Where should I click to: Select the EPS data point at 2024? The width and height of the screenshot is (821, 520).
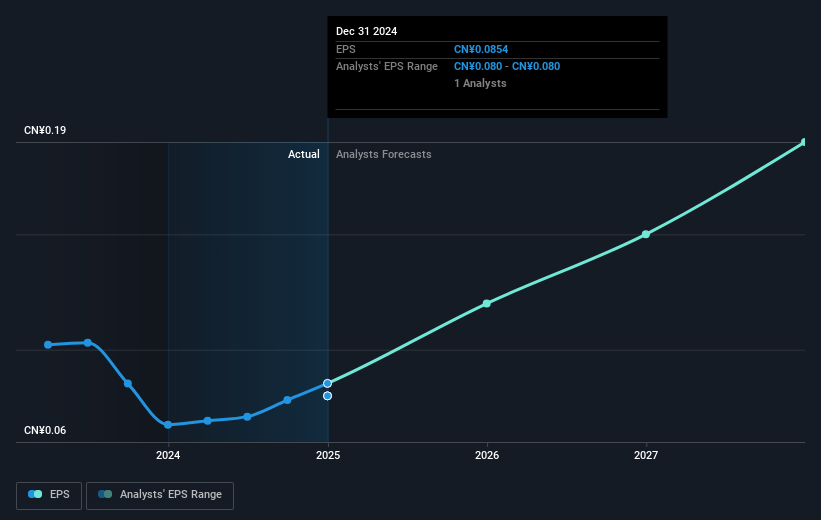[x=168, y=425]
